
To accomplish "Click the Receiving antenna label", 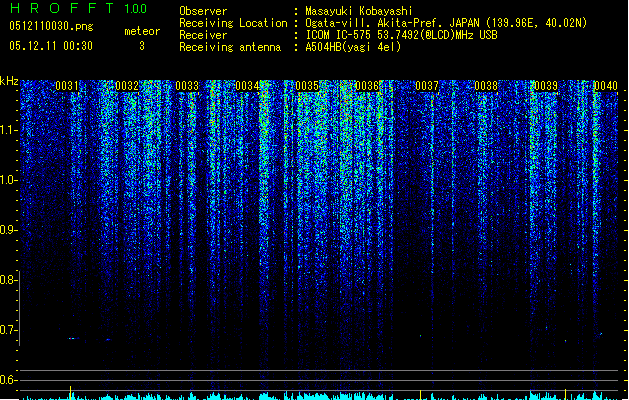I will click(x=230, y=47).
